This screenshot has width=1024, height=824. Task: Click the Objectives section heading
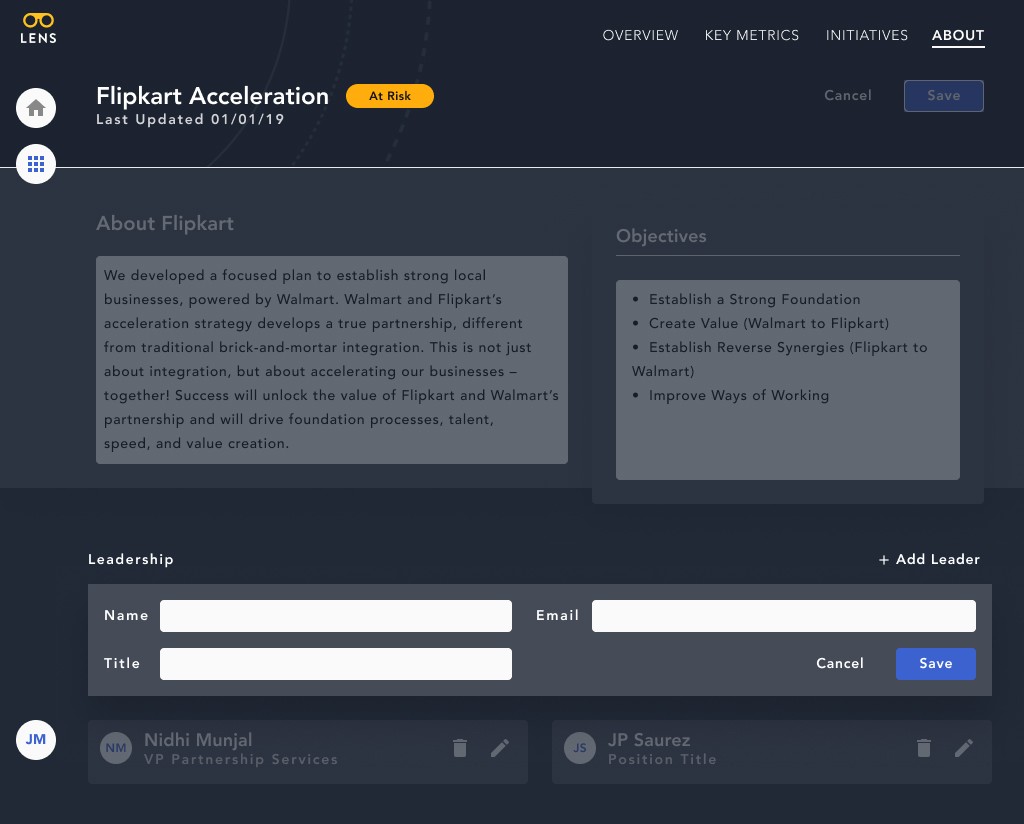[661, 236]
